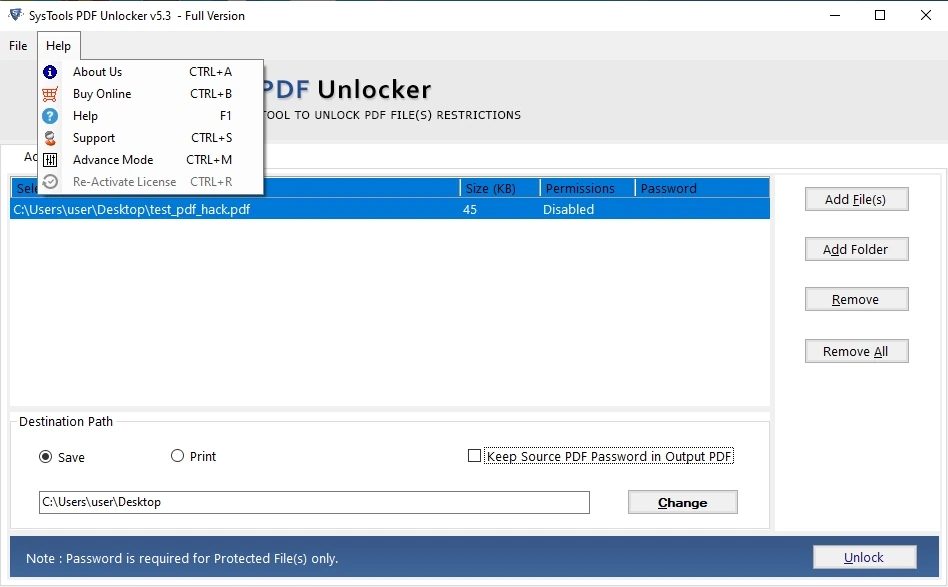The height and width of the screenshot is (587, 948).
Task: Click the Permissions column header
Action: tap(587, 188)
